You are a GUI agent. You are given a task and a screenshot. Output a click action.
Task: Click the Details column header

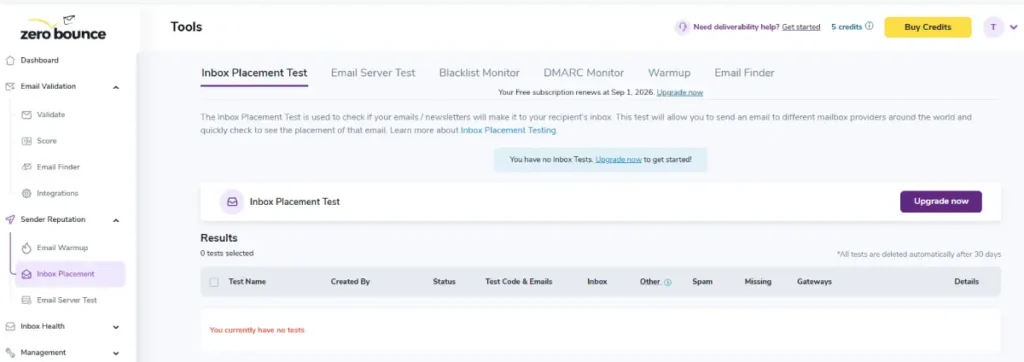(967, 282)
